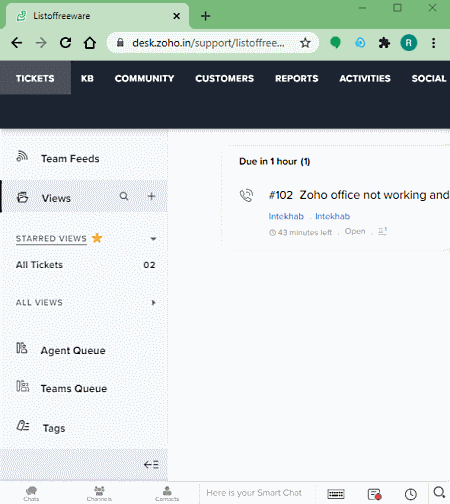Image resolution: width=450 pixels, height=504 pixels.
Task: Open the Teams Queue icon
Action: [x=23, y=386]
